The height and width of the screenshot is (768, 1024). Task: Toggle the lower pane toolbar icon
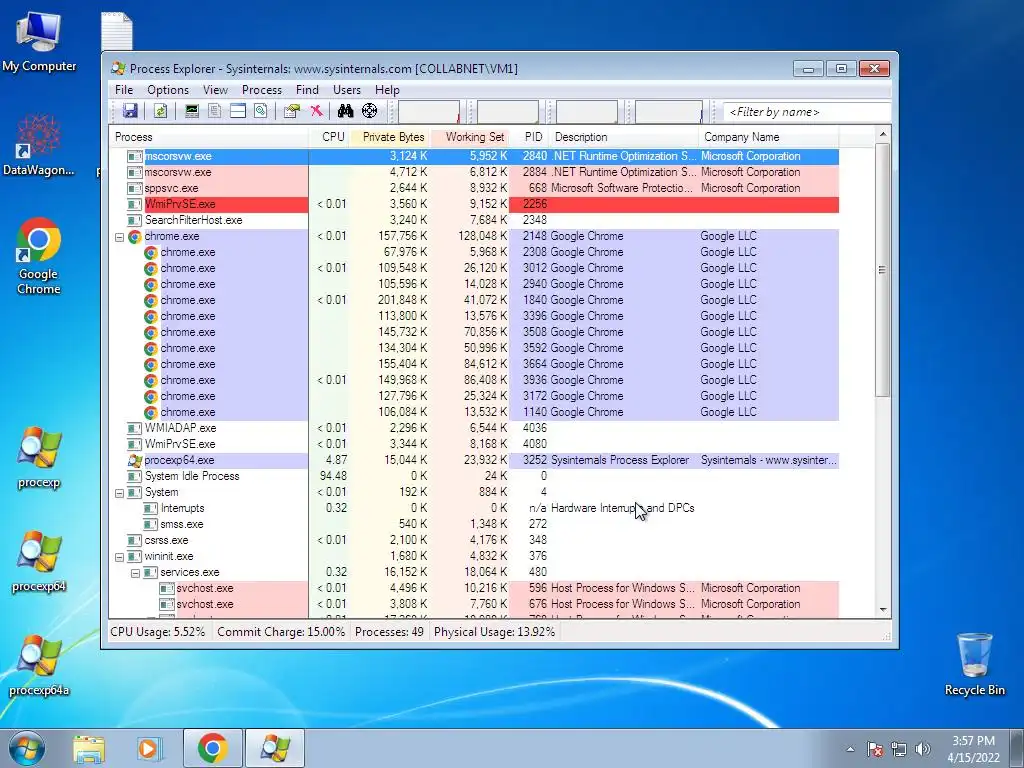pos(238,111)
